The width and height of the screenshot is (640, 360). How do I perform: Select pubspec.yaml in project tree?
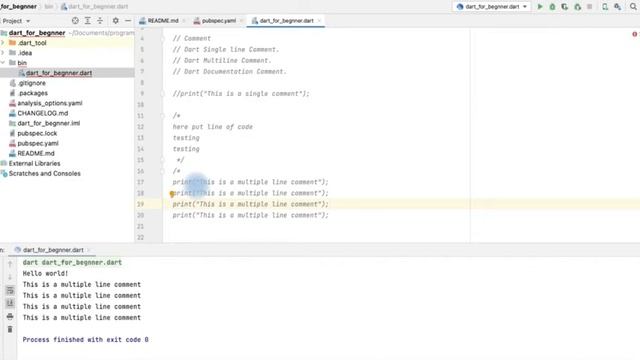coord(38,143)
